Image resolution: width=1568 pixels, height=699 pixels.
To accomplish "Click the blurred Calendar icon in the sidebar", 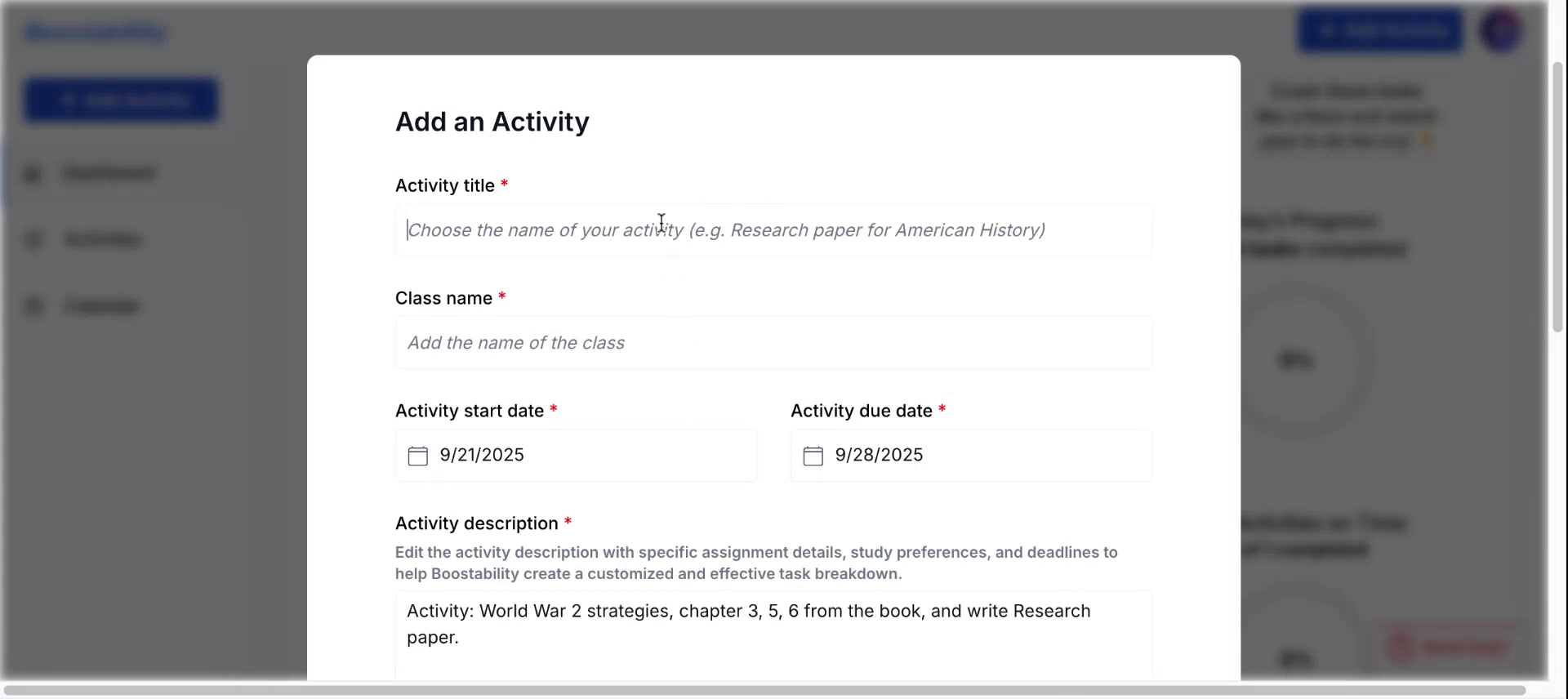I will tap(33, 306).
